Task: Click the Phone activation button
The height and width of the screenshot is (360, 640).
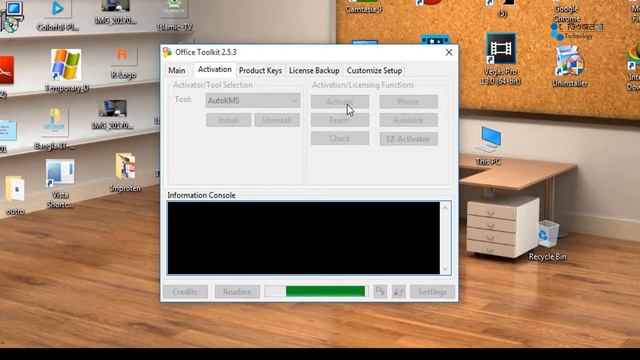Action: [408, 102]
